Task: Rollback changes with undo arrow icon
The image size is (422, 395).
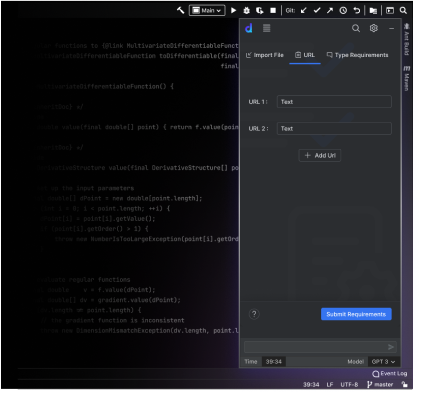Action: pyautogui.click(x=356, y=10)
